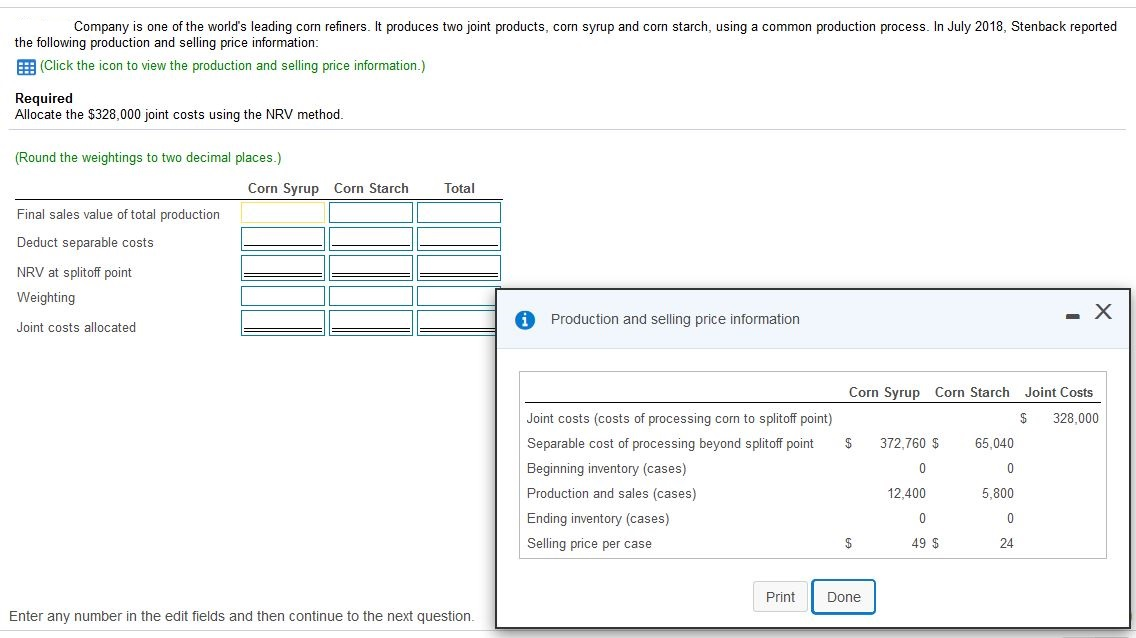The image size is (1136, 638).
Task: Click the 5,800 production cases value
Action: 998,493
